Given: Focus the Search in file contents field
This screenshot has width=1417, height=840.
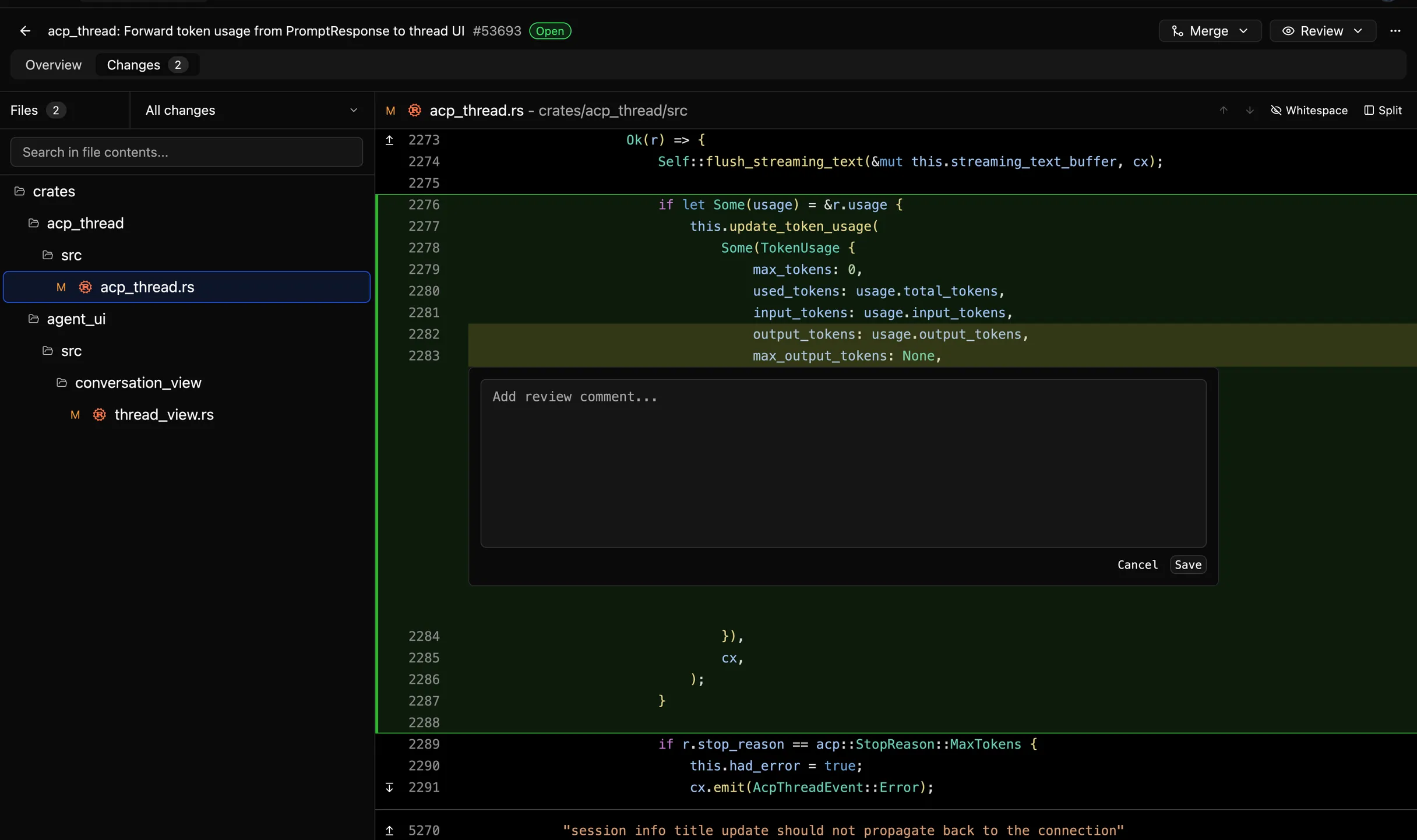Looking at the screenshot, I should pyautogui.click(x=186, y=152).
